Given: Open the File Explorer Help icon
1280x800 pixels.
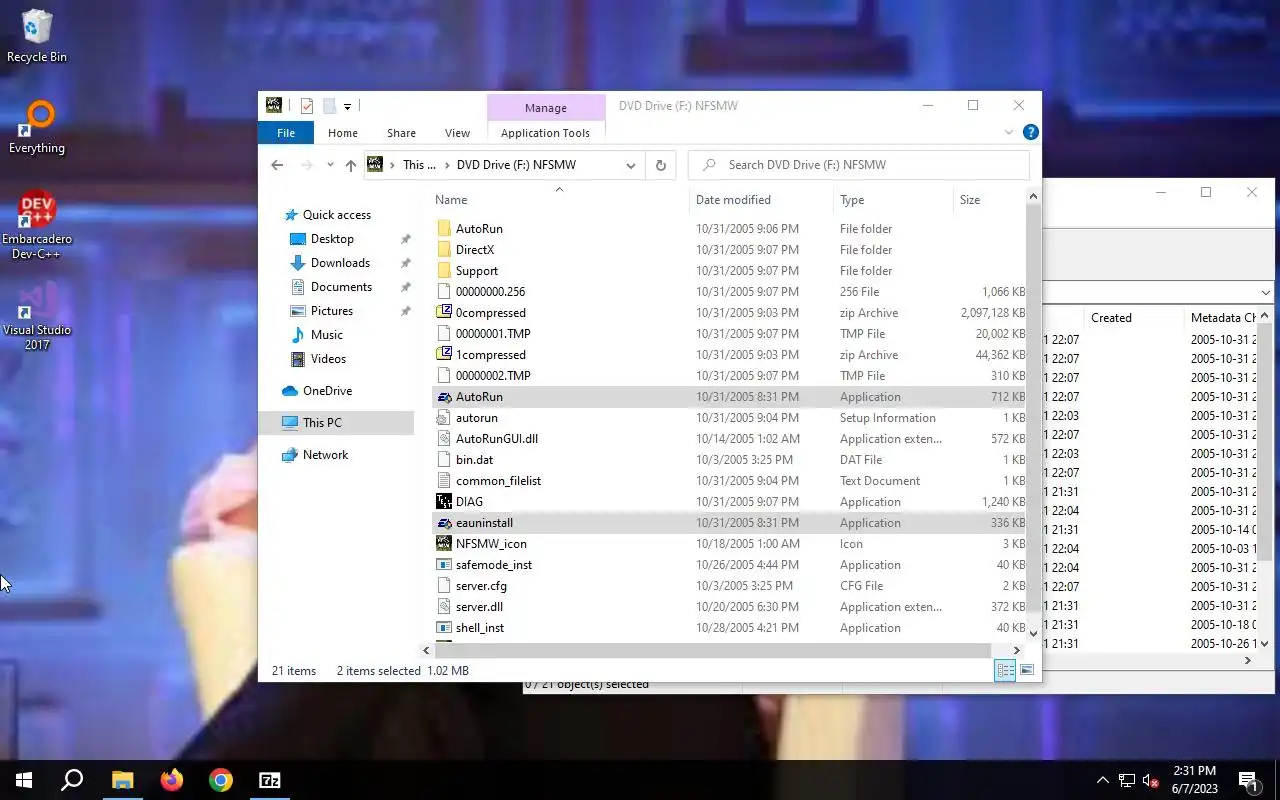Looking at the screenshot, I should [1031, 132].
